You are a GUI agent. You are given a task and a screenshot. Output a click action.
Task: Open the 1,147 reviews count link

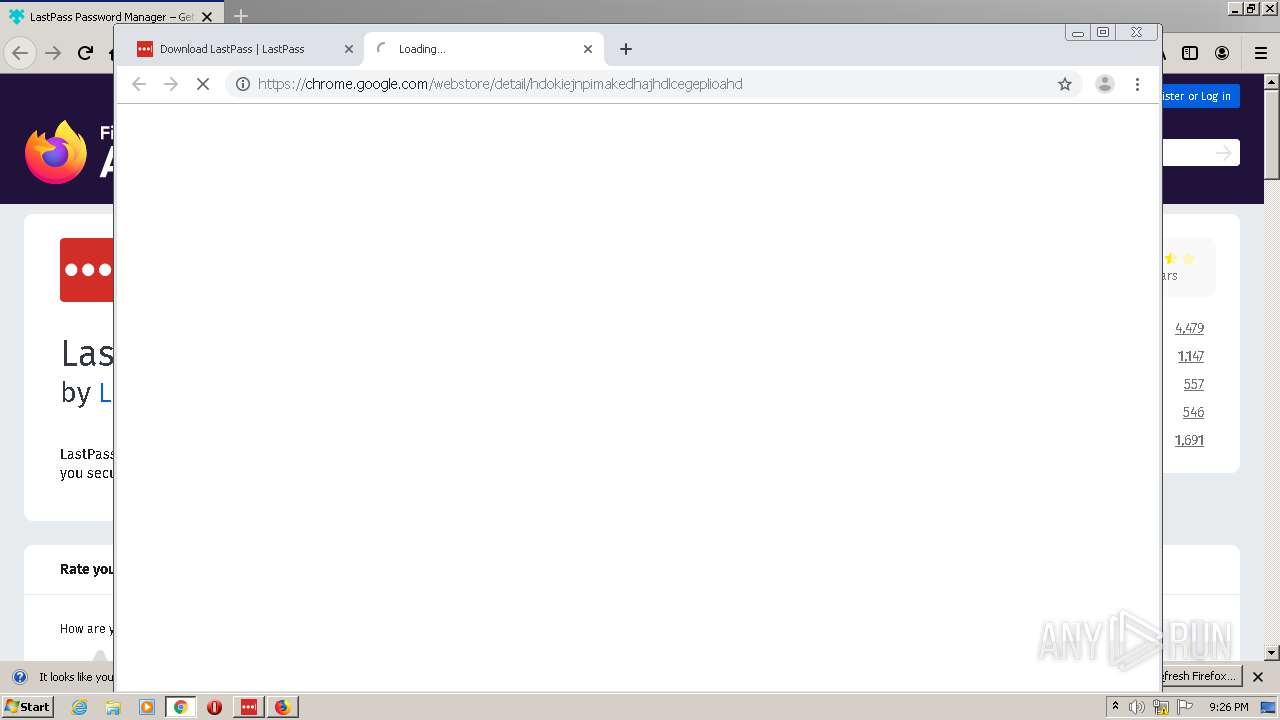(x=1190, y=356)
